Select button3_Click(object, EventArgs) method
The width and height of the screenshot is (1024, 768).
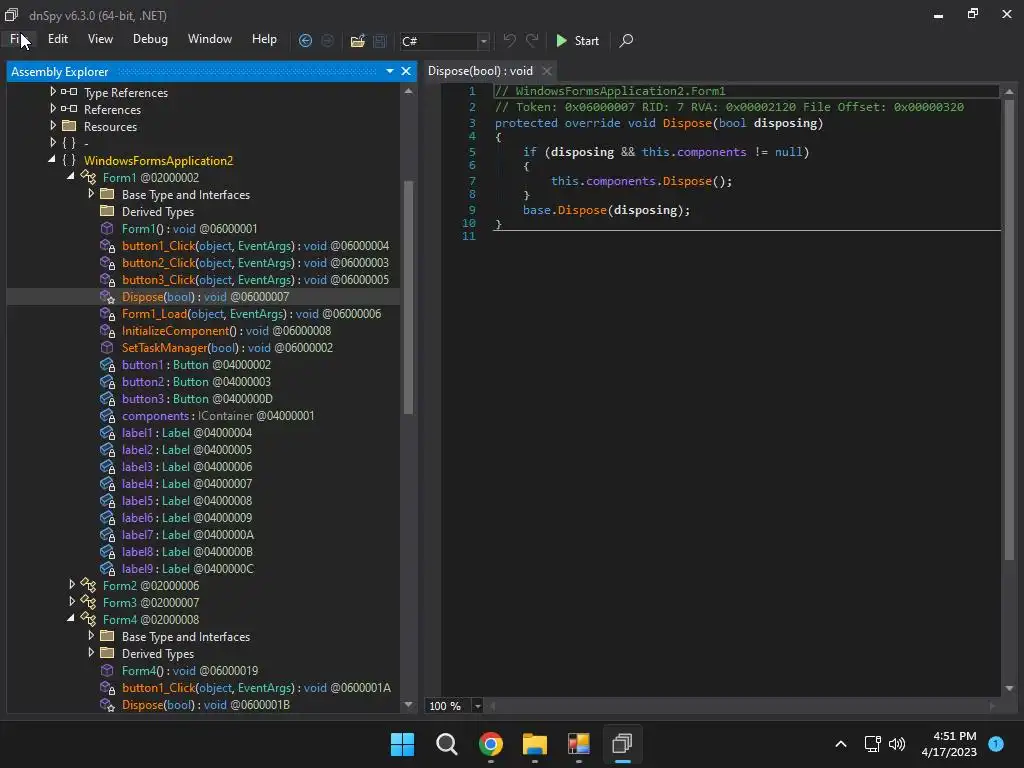(x=255, y=280)
